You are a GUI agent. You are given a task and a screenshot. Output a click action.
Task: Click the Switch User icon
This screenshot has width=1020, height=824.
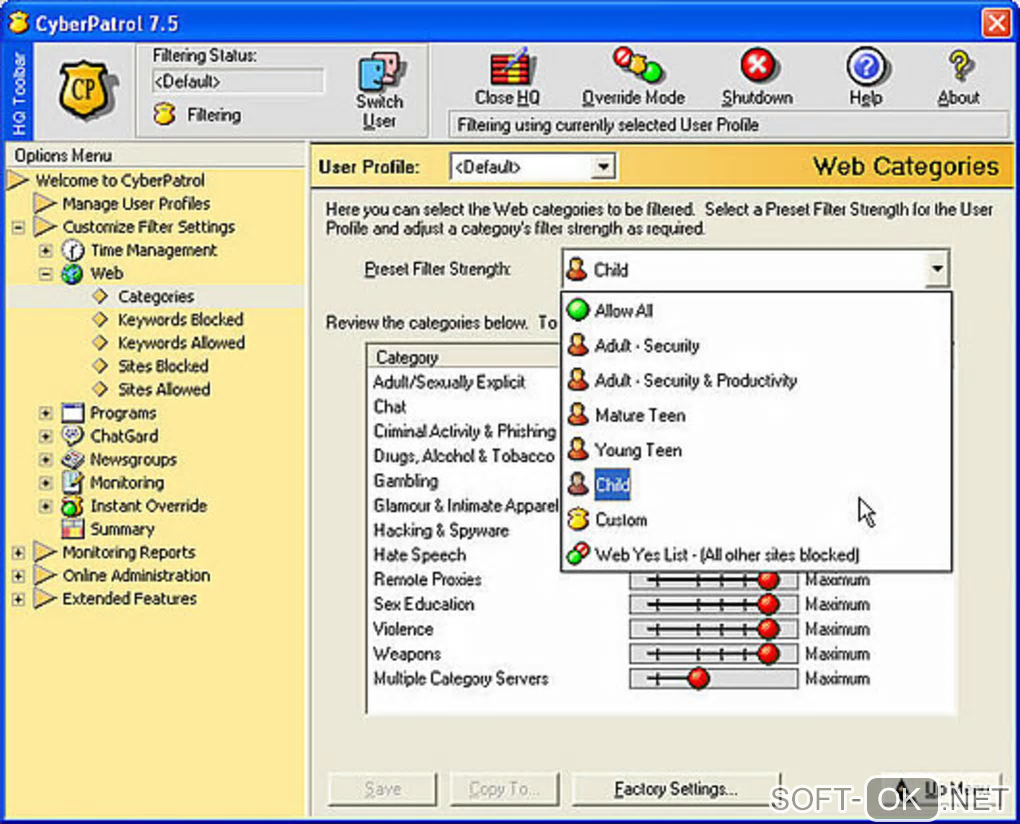coord(381,72)
